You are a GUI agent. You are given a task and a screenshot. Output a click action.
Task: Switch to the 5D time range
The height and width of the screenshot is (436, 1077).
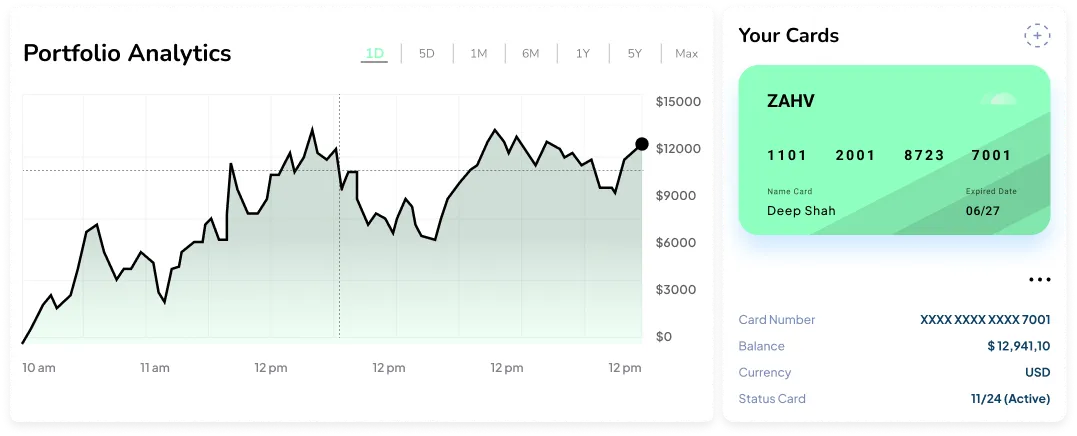pos(427,54)
